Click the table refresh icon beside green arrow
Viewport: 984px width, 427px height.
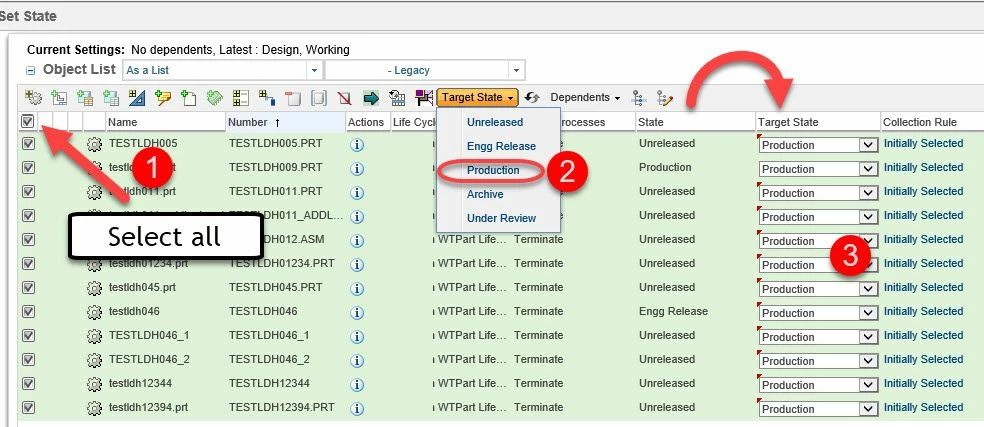[397, 97]
